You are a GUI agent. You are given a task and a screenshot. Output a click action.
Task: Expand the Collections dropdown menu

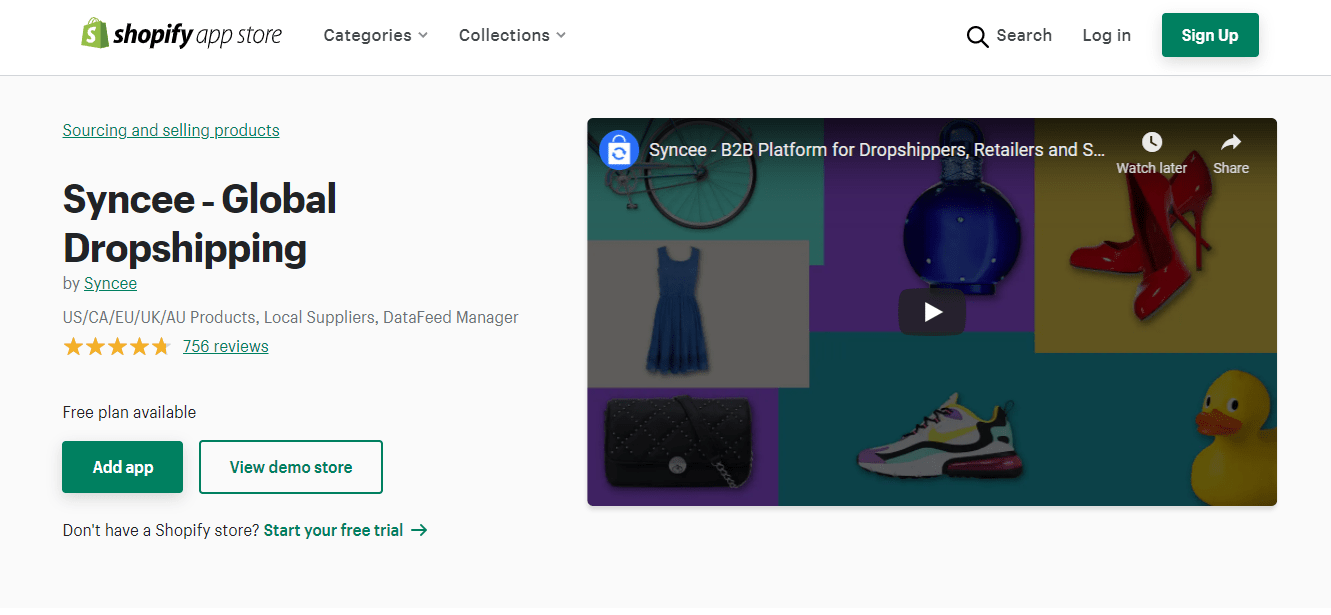512,35
